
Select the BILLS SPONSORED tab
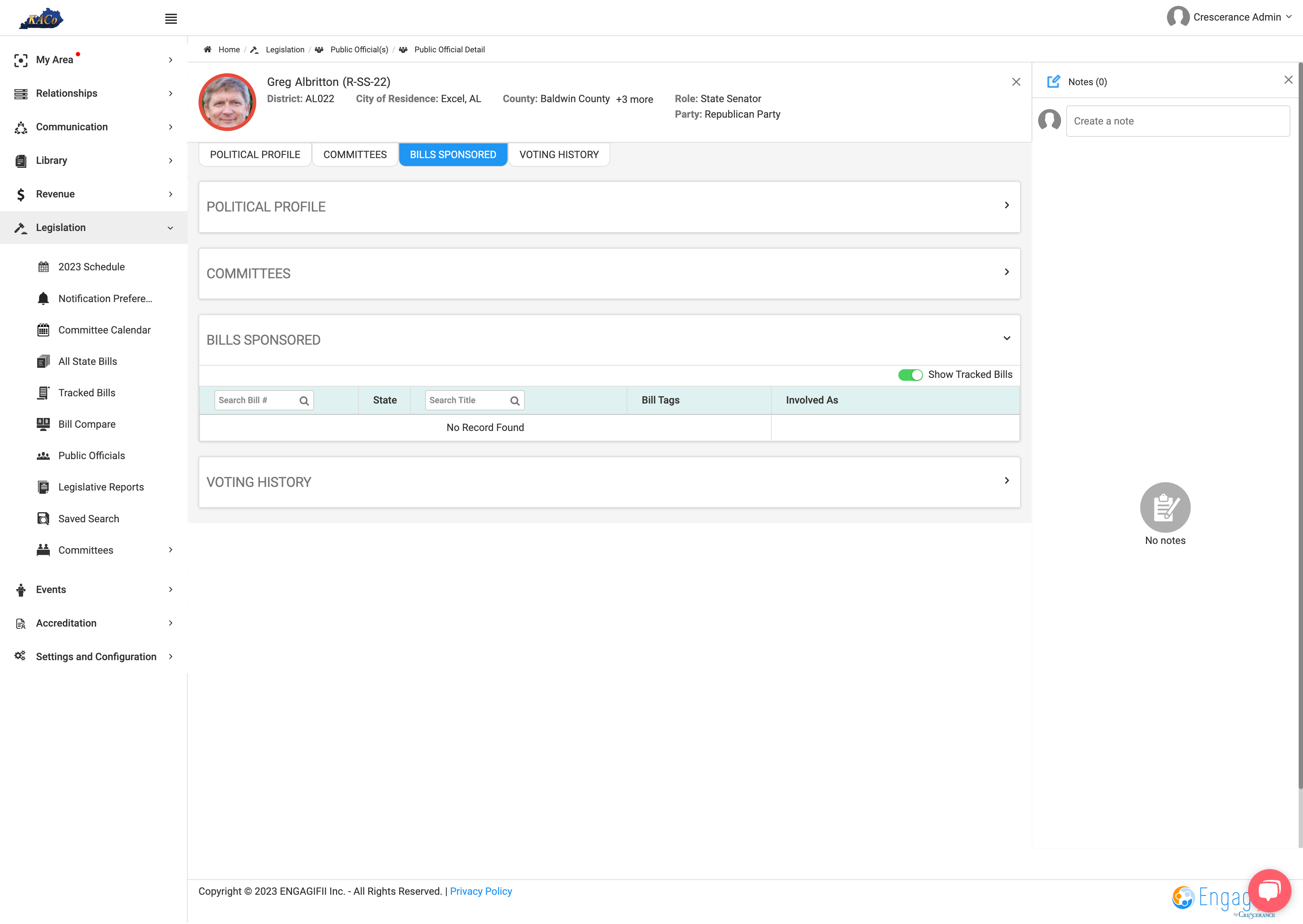click(x=453, y=155)
